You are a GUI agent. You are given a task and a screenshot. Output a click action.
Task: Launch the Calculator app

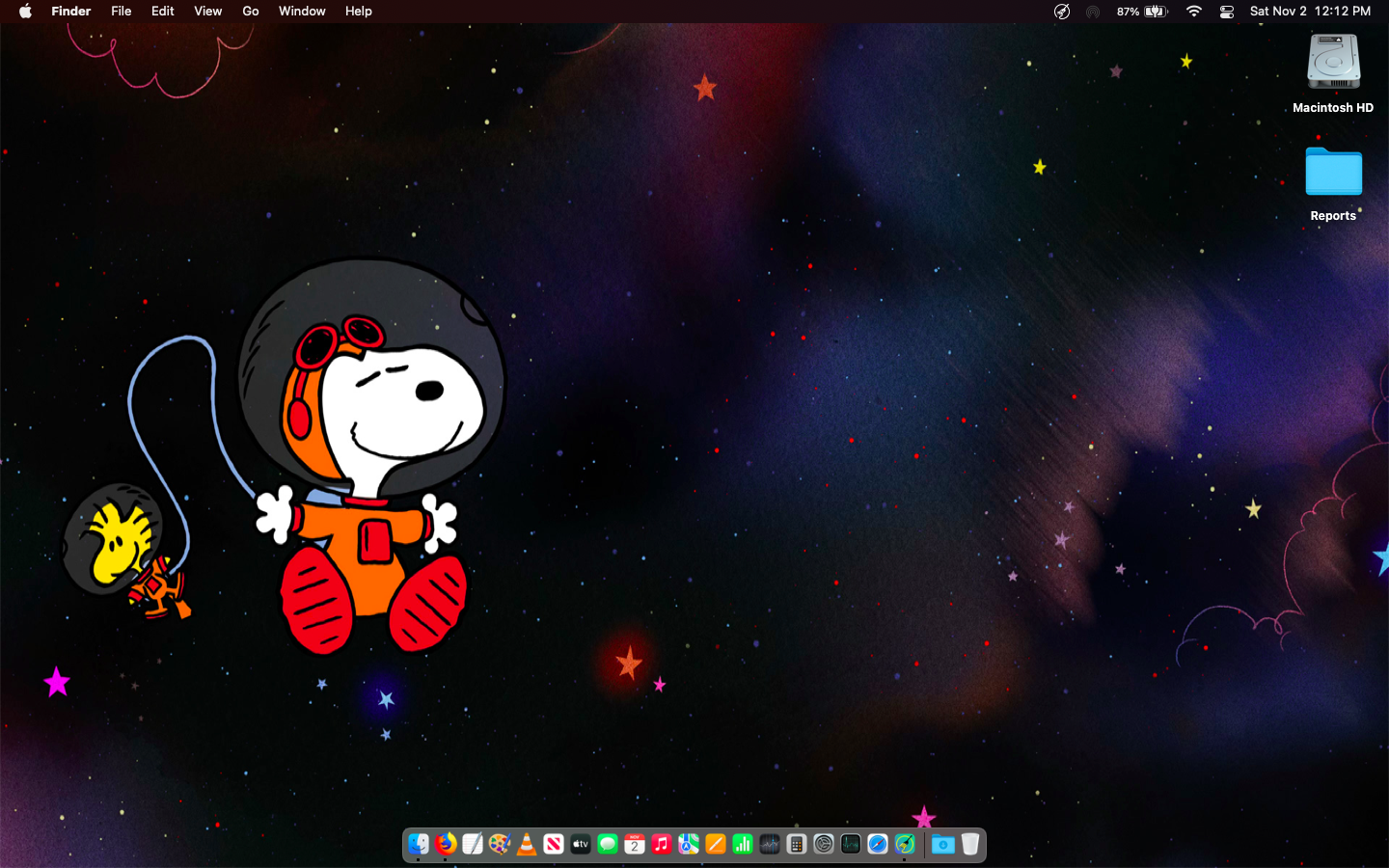(797, 844)
